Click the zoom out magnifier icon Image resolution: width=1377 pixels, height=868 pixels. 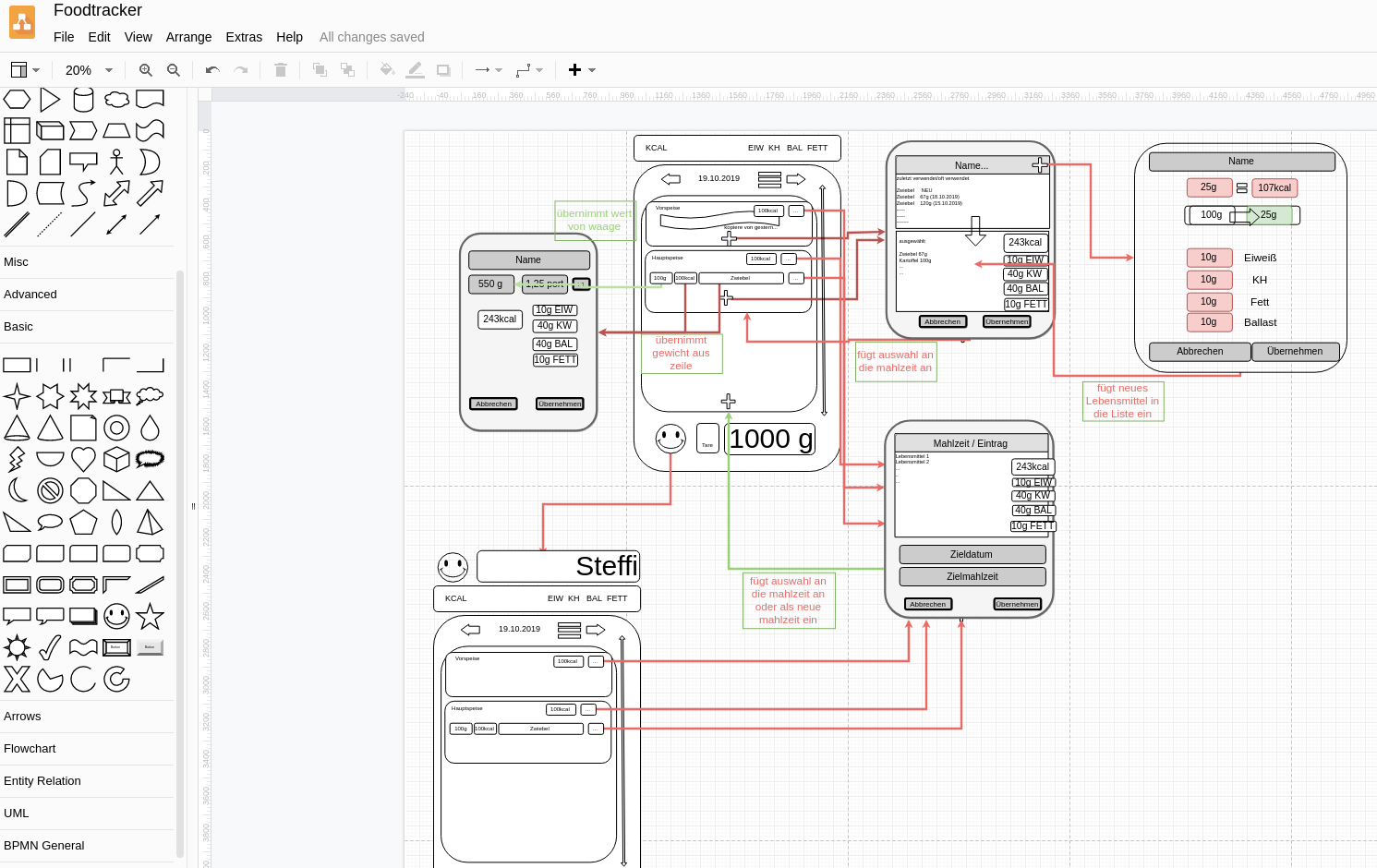click(x=173, y=70)
